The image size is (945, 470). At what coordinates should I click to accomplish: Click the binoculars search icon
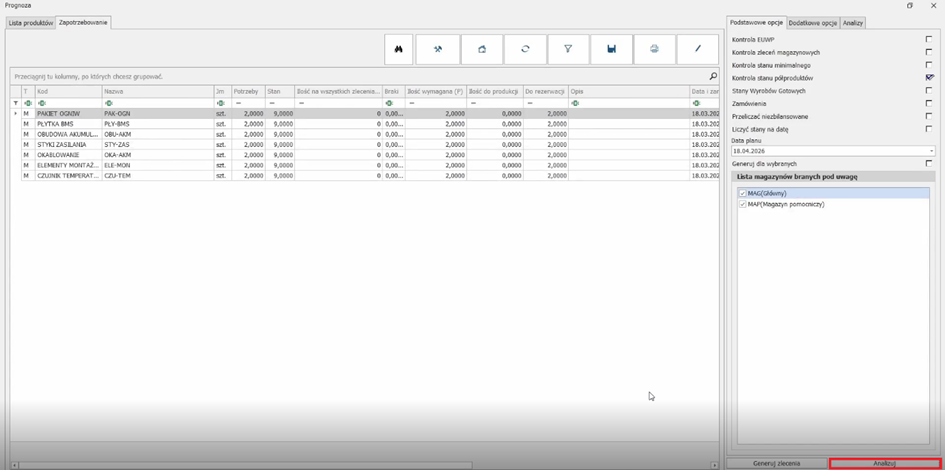pyautogui.click(x=398, y=49)
